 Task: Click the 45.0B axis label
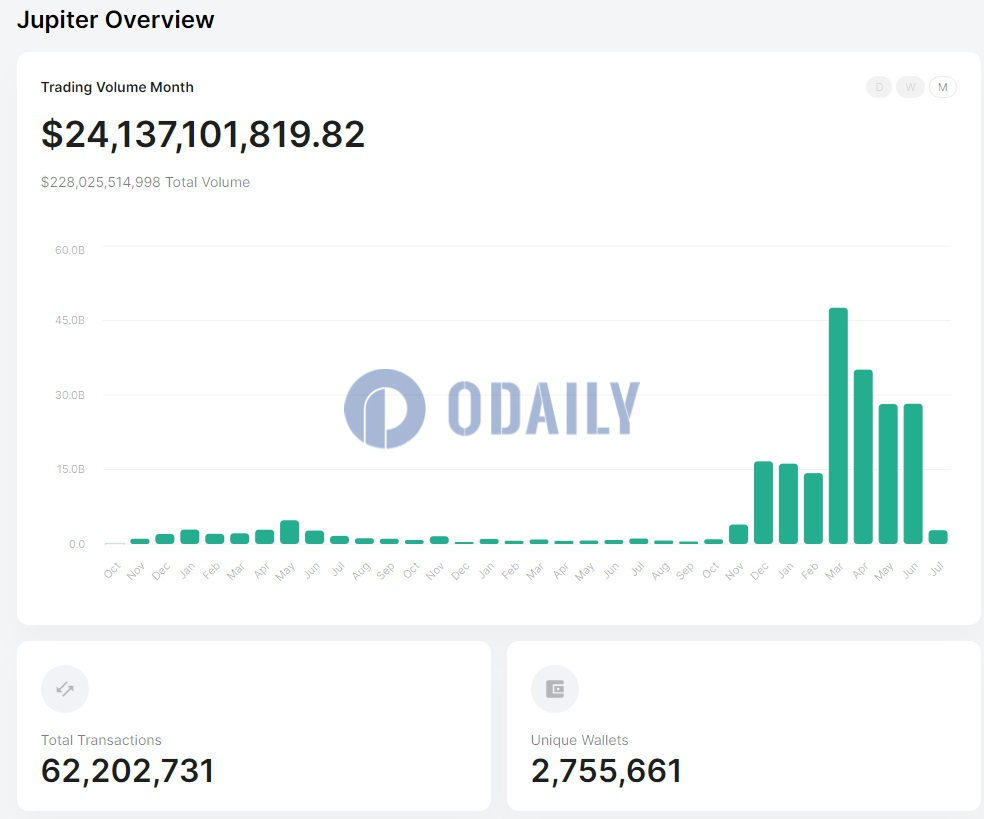pyautogui.click(x=70, y=320)
